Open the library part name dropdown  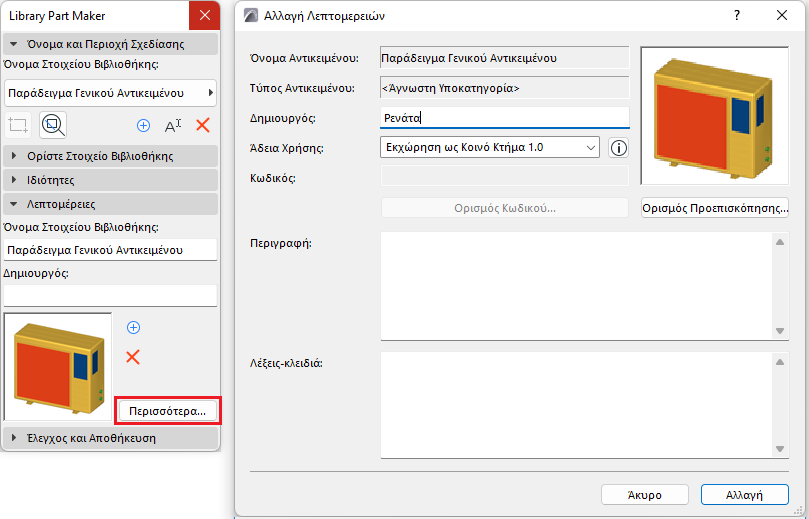coord(110,93)
